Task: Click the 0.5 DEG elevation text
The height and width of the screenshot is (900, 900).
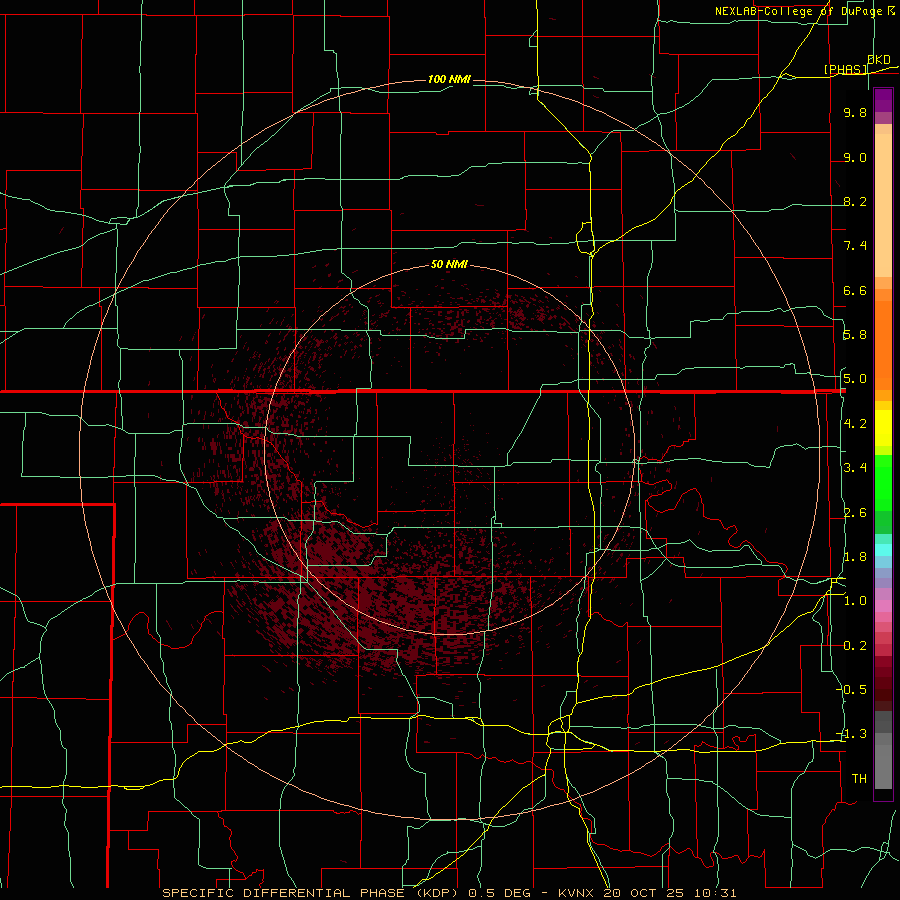Action: (x=499, y=893)
